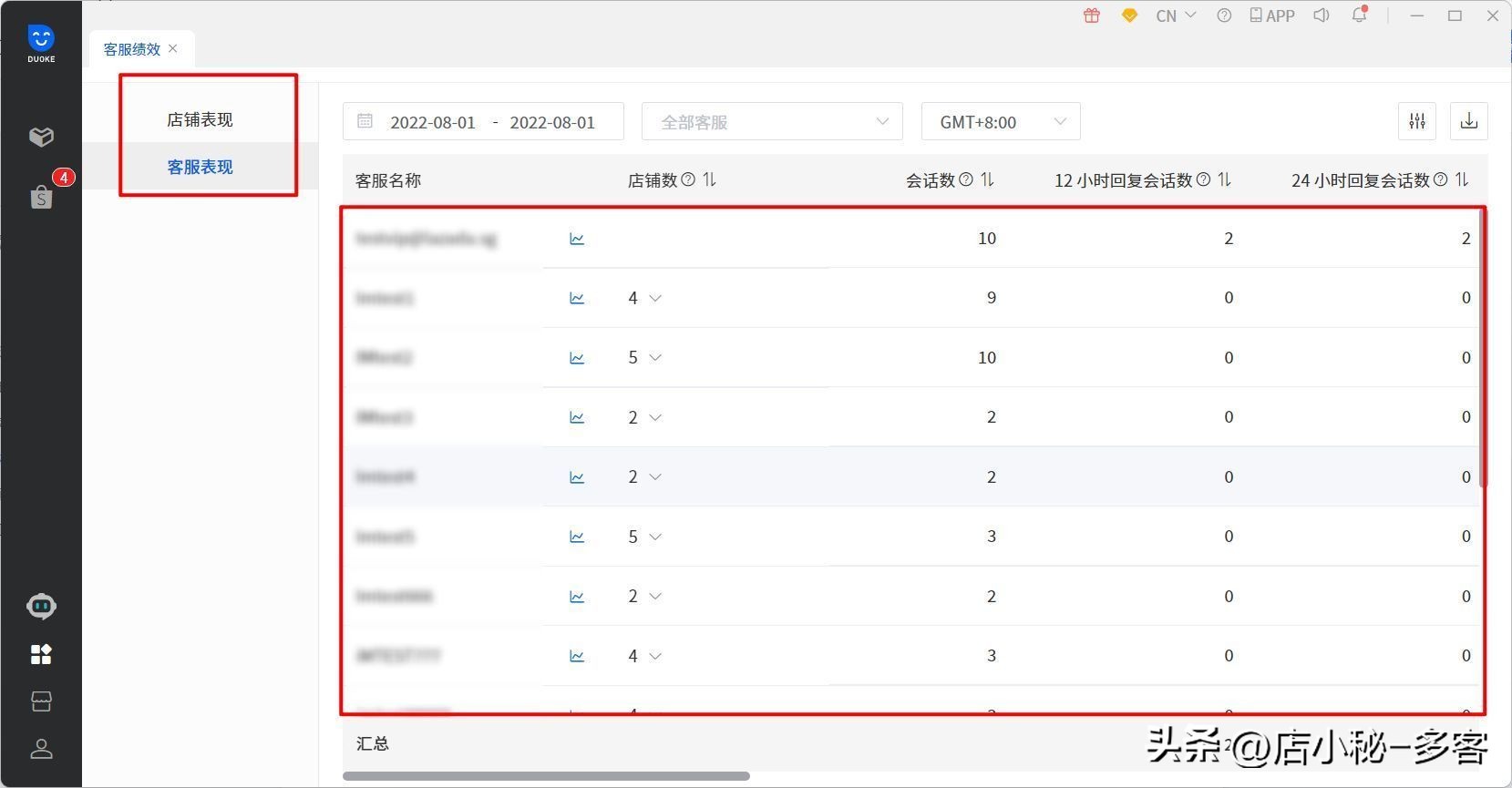Open the package cube sidebar icon

point(41,137)
